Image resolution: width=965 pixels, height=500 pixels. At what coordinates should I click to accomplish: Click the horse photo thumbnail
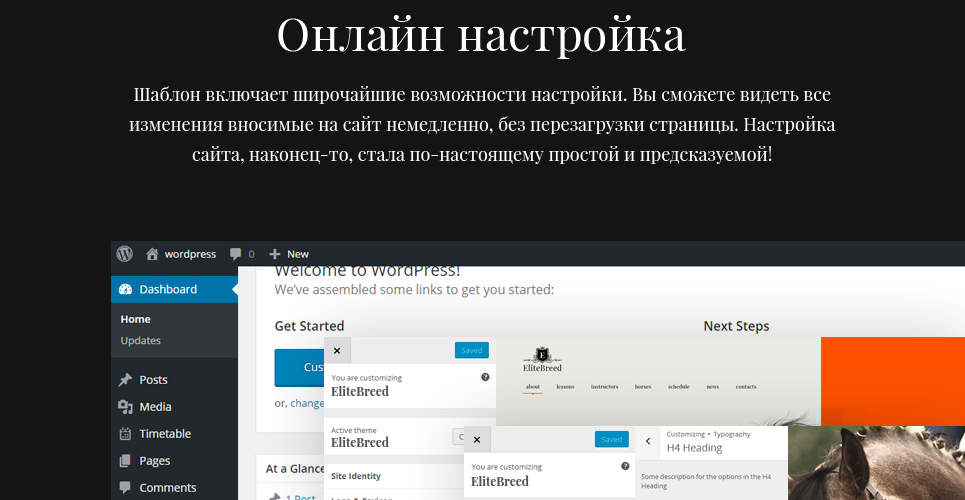pyautogui.click(x=876, y=463)
